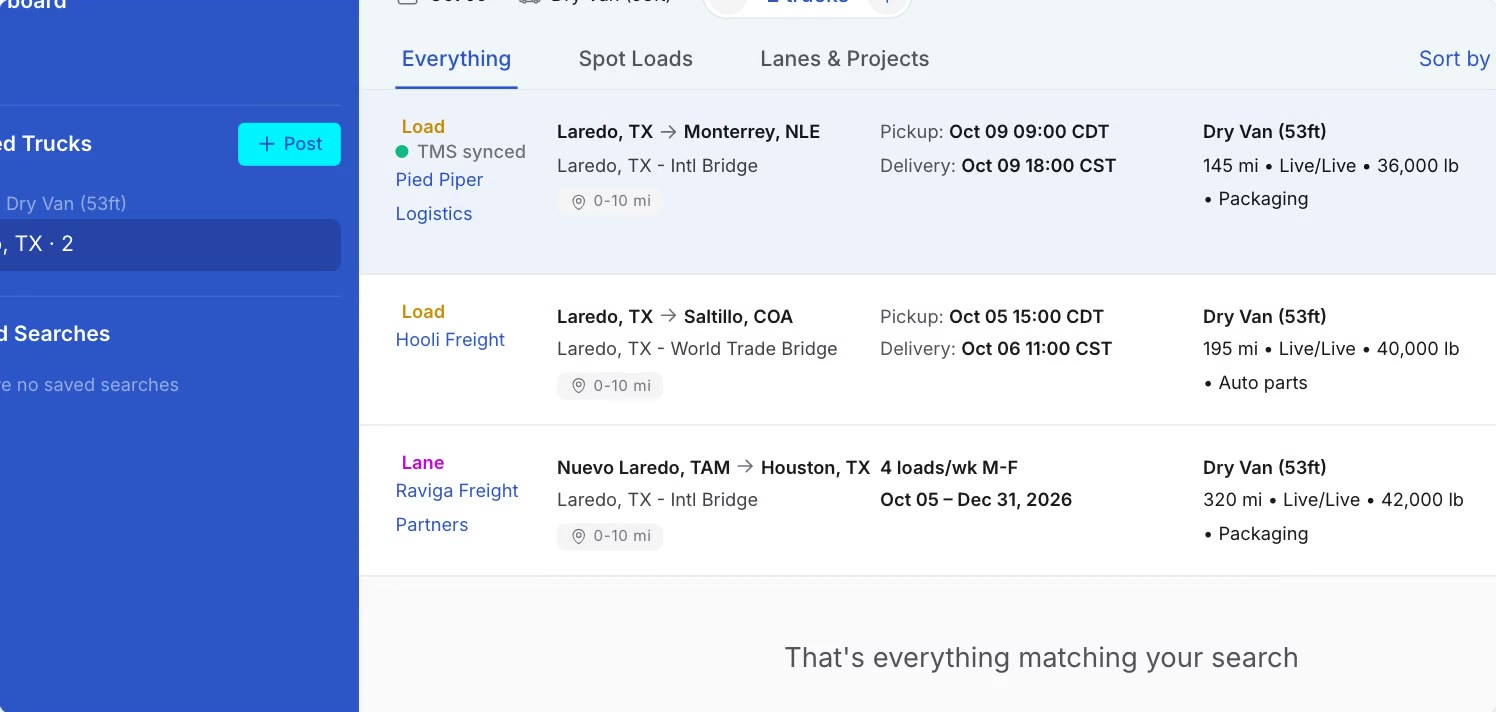Click the location pin on the Saltillo load

click(x=578, y=386)
